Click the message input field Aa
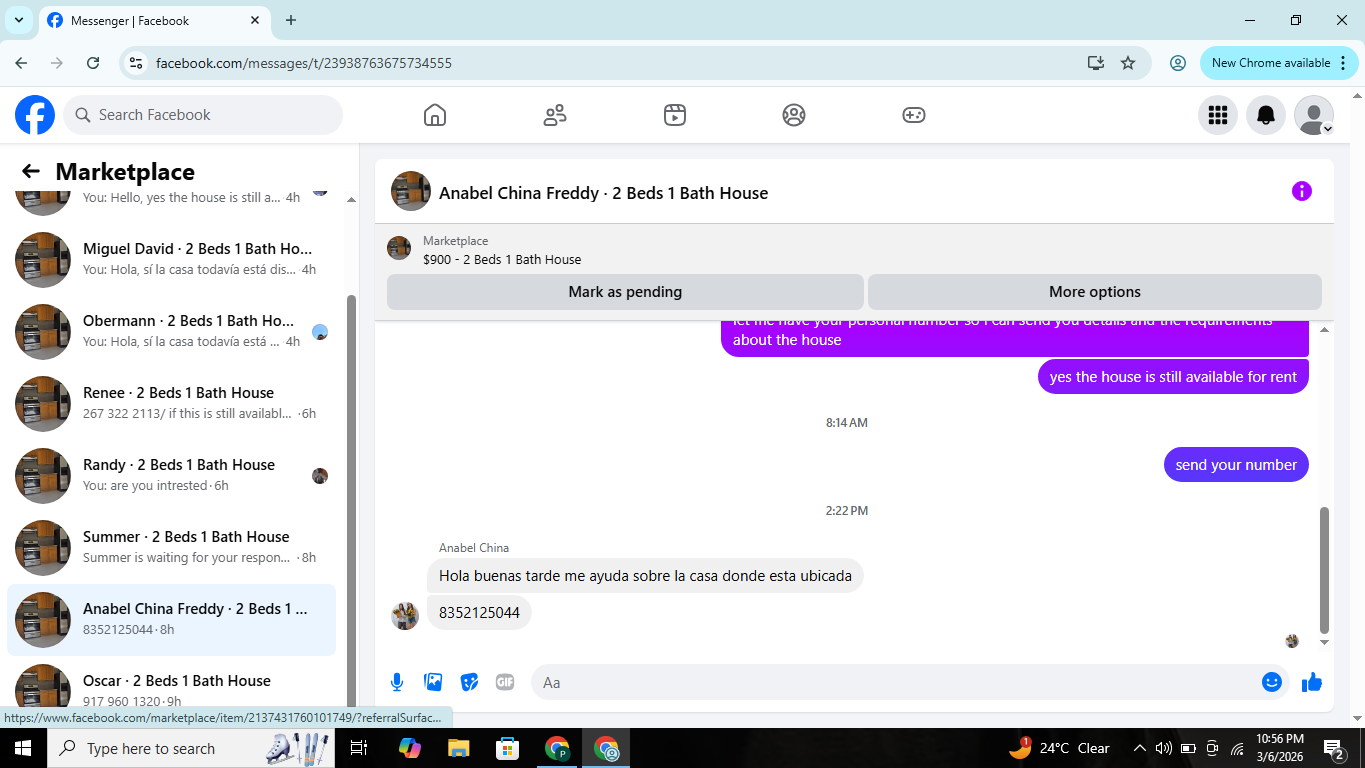The height and width of the screenshot is (768, 1365). [x=895, y=682]
